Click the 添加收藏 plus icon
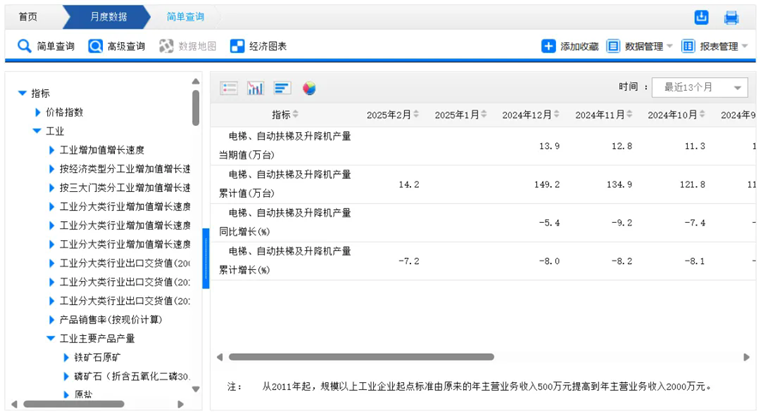 click(x=548, y=46)
